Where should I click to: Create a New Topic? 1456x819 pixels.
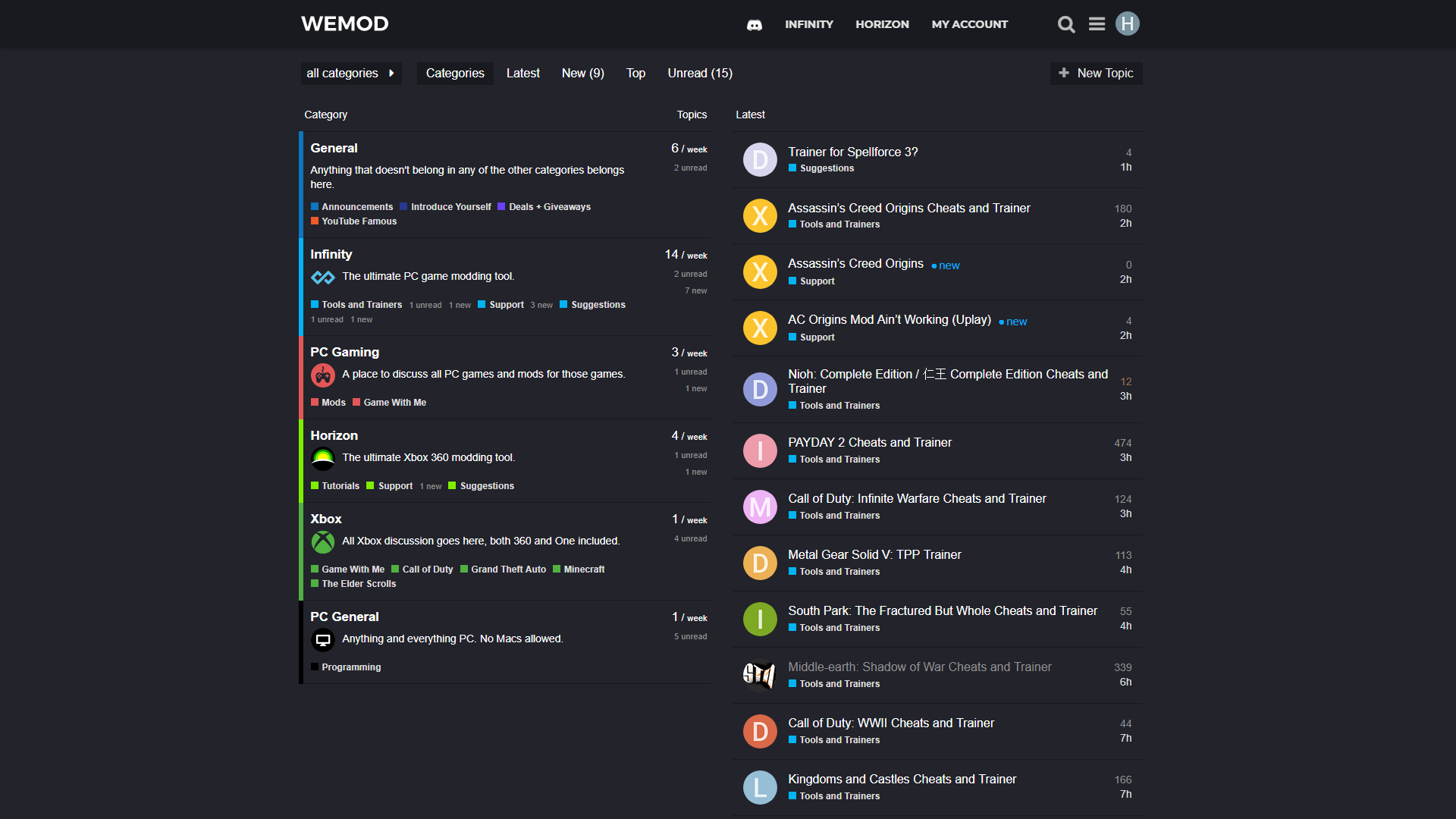point(1096,74)
